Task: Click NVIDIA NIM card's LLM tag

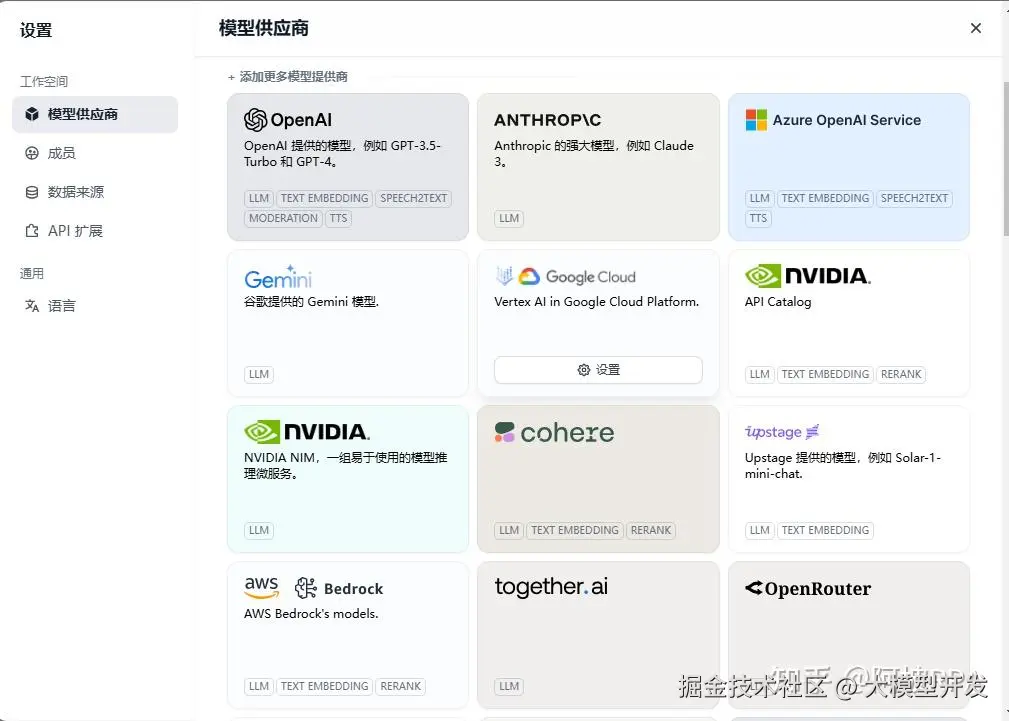Action: 259,530
